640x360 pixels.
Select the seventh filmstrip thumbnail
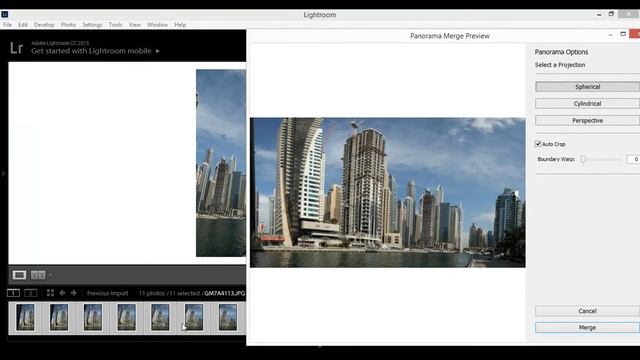[x=228, y=317]
